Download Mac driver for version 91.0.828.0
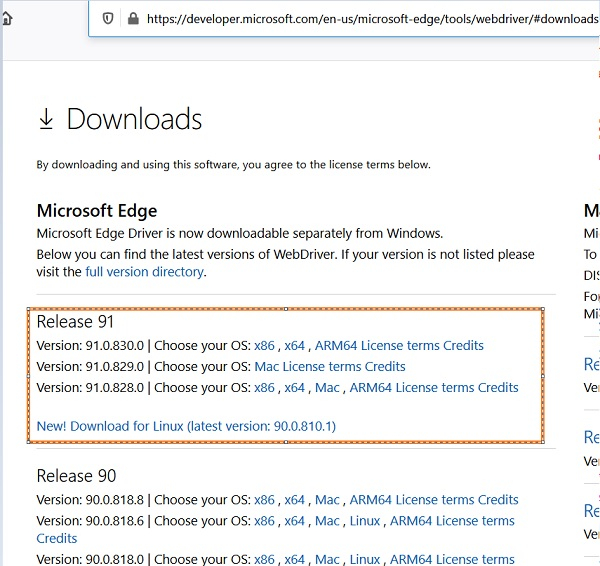Screen dimensions: 600x566 click(x=327, y=388)
